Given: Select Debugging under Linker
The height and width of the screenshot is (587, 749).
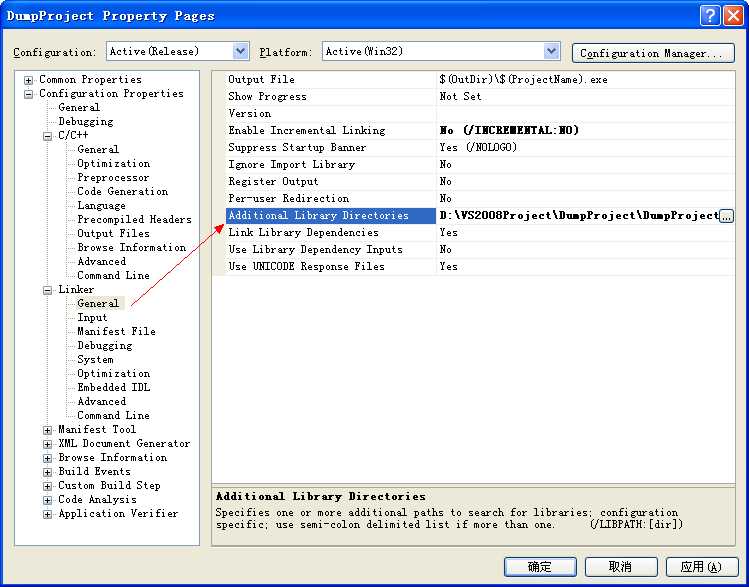Looking at the screenshot, I should pos(105,345).
